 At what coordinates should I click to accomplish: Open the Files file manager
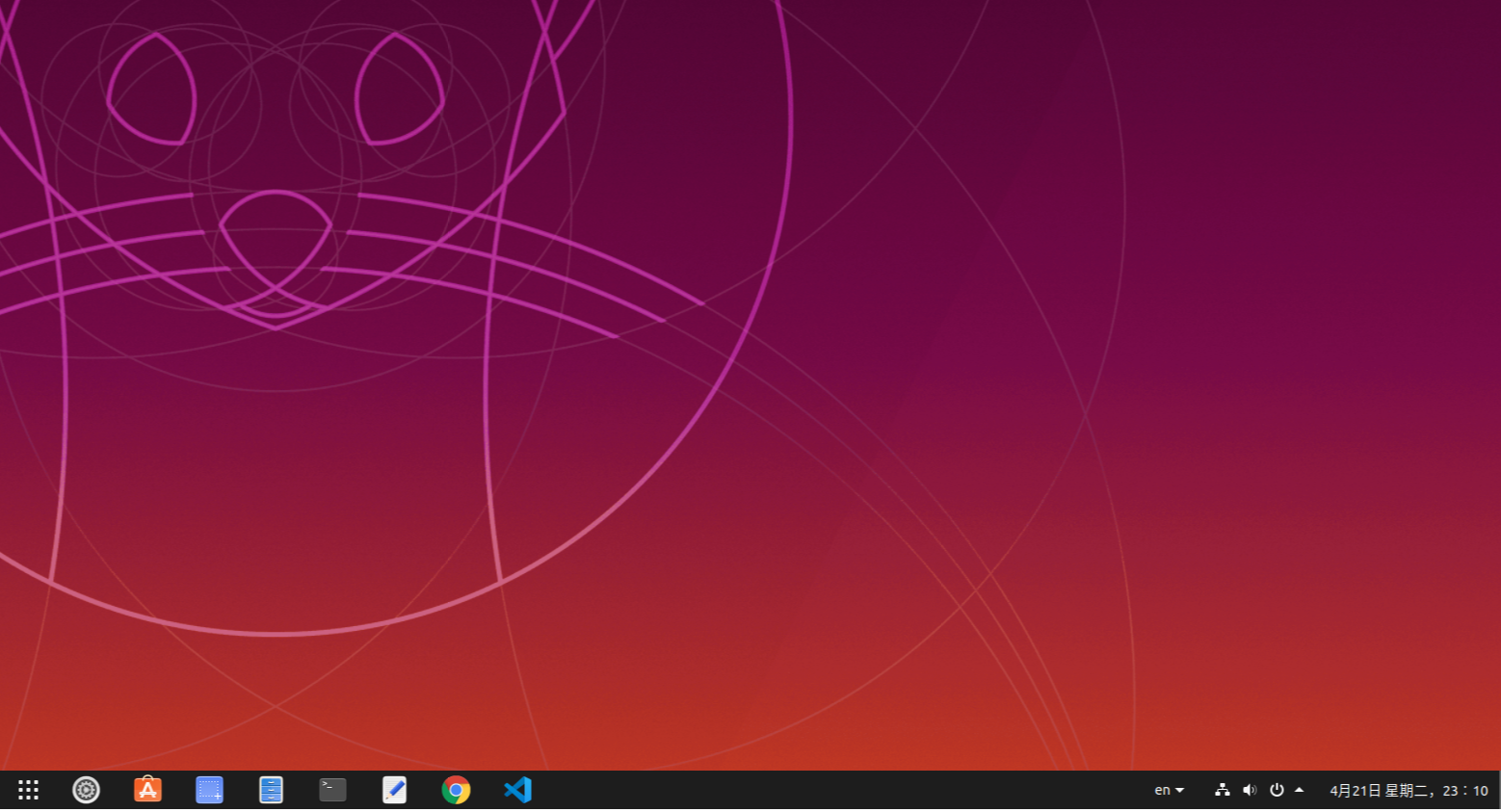[271, 790]
